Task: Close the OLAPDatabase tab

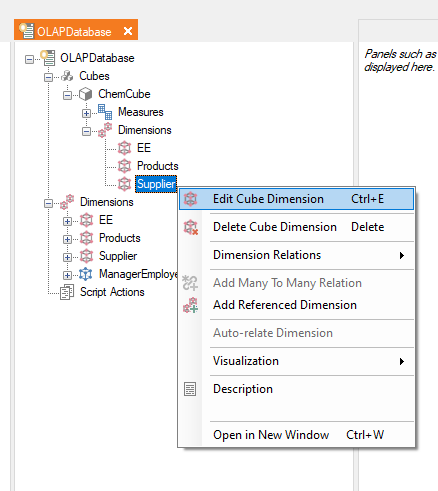Action: click(128, 31)
